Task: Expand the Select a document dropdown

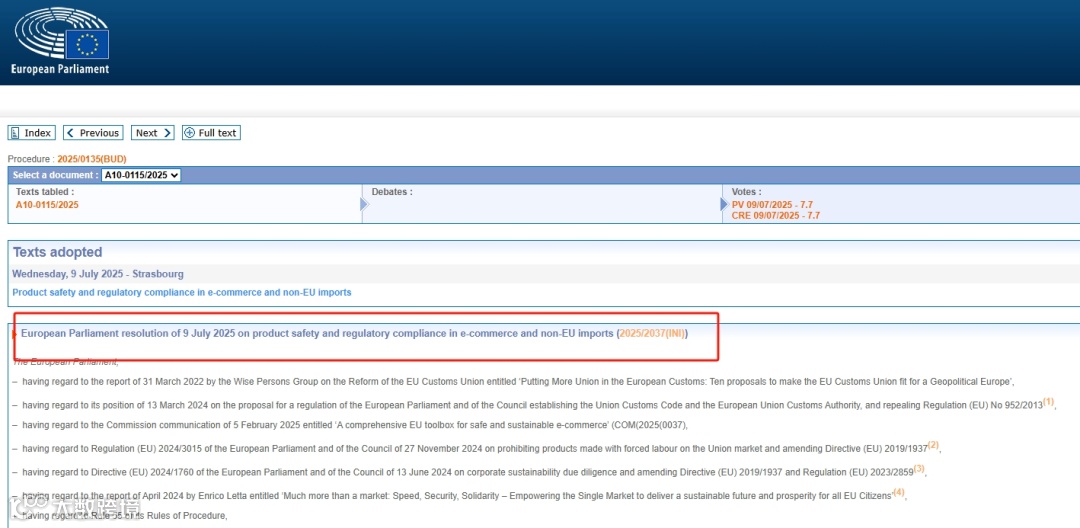Action: pos(141,176)
